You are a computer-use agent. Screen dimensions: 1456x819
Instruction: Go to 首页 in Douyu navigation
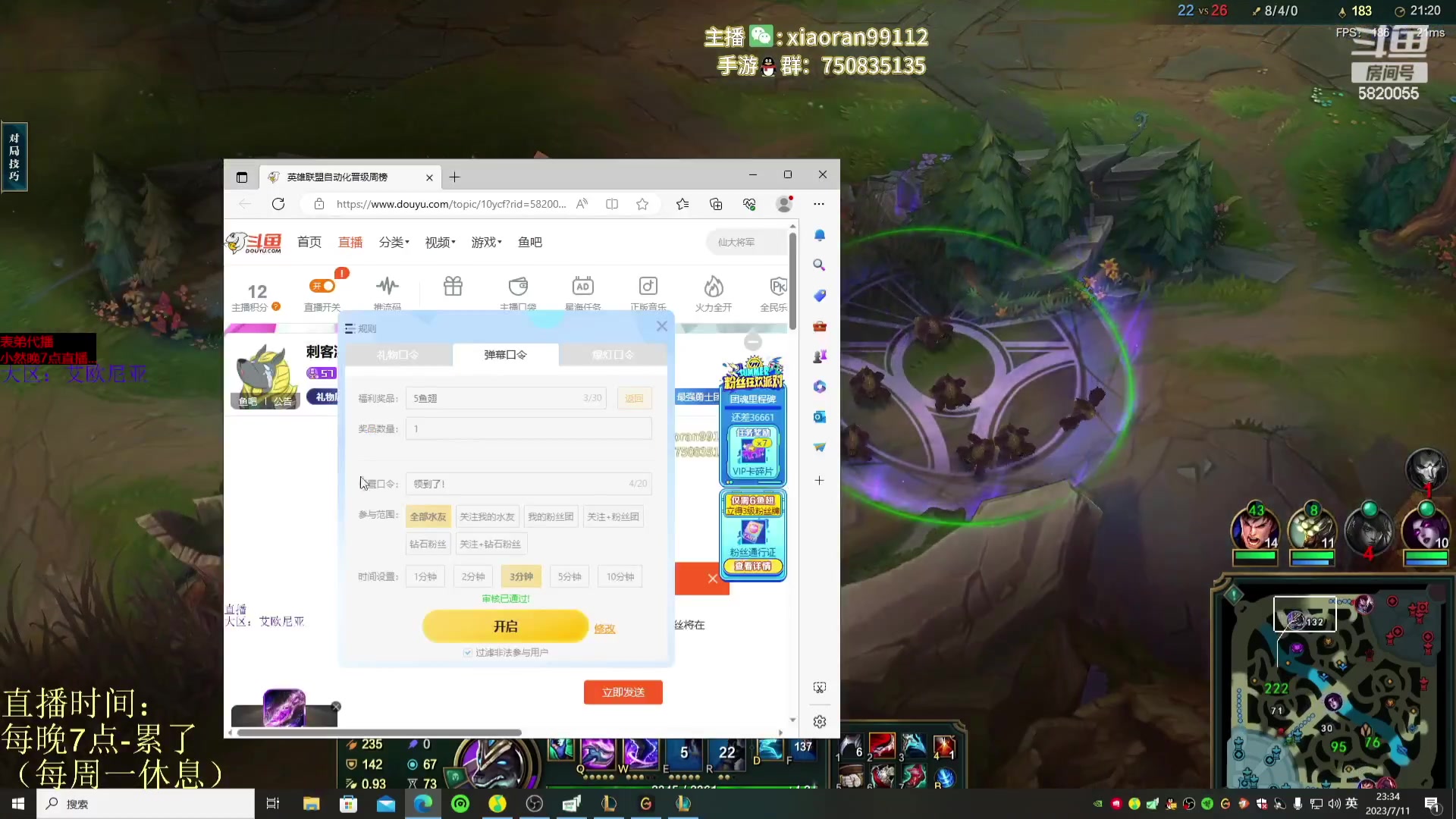click(309, 243)
